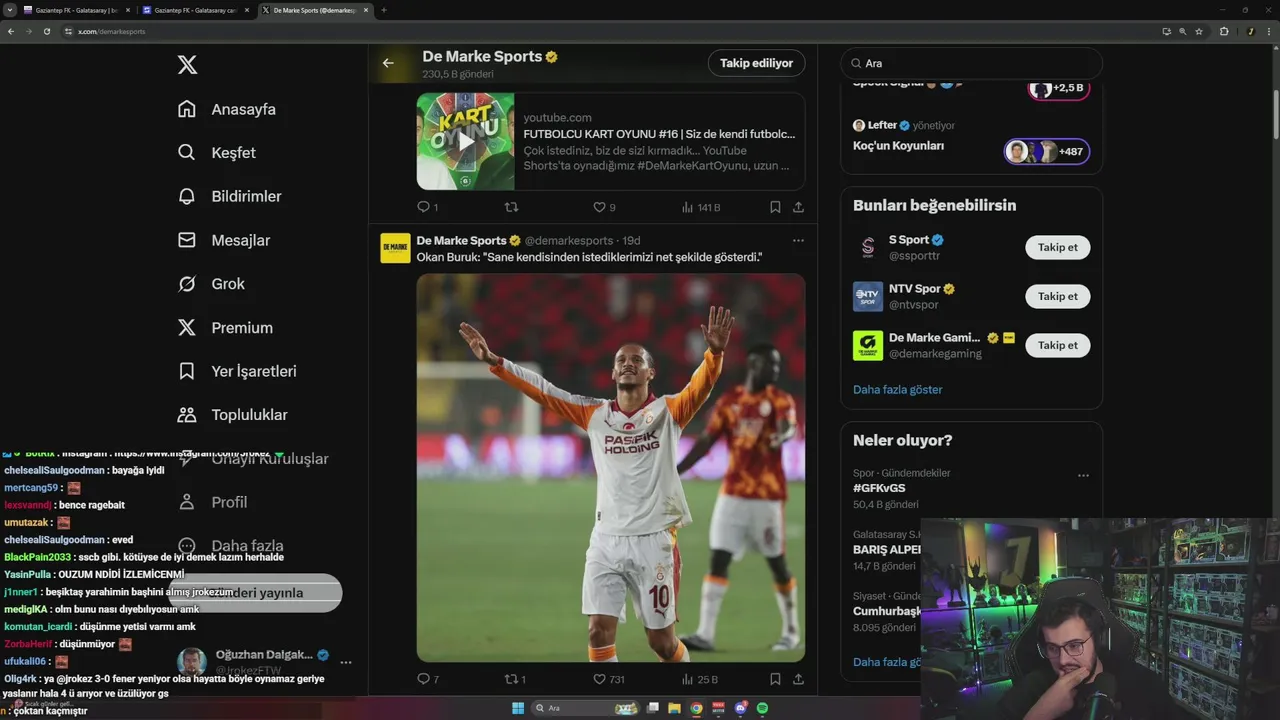Open Grok in the sidebar
The width and height of the screenshot is (1280, 720).
(x=210, y=284)
